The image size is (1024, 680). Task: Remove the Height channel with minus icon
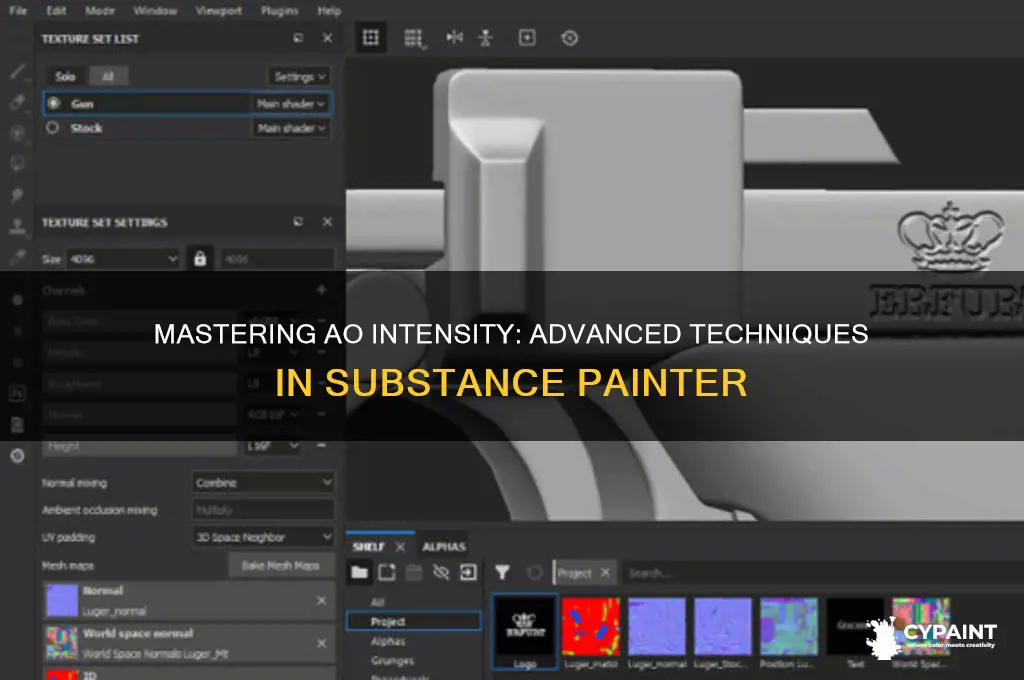(321, 445)
